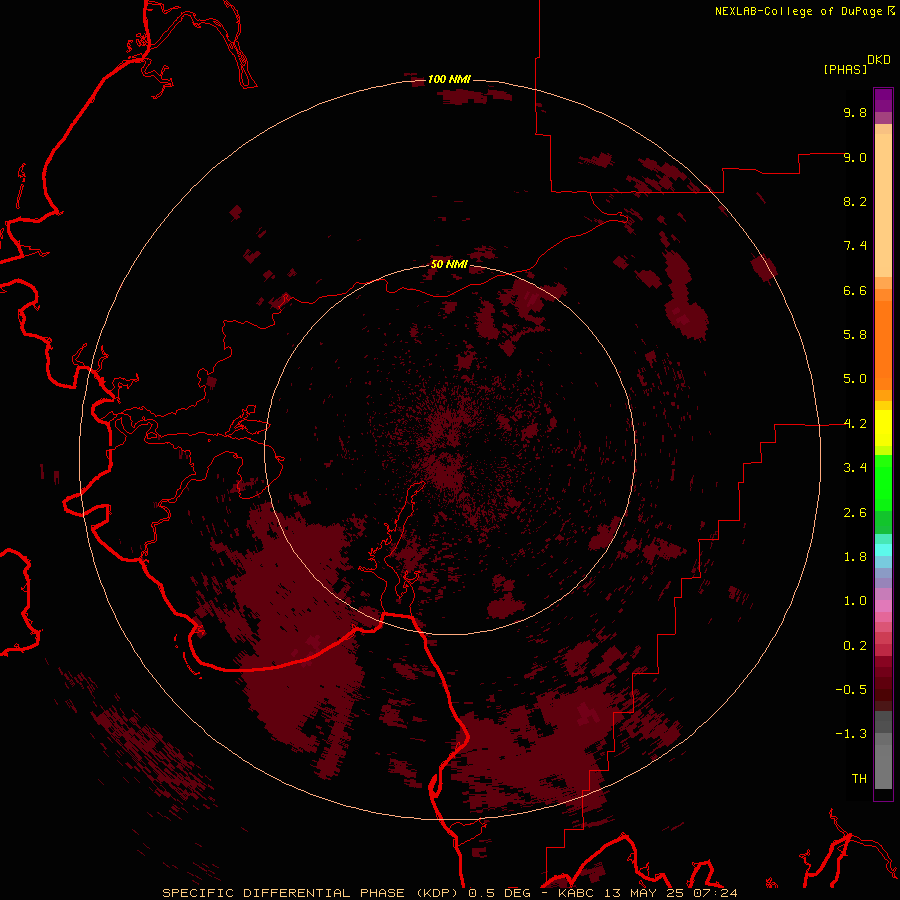Click the DKD unit label above the legend
This screenshot has width=900, height=900.
879,60
